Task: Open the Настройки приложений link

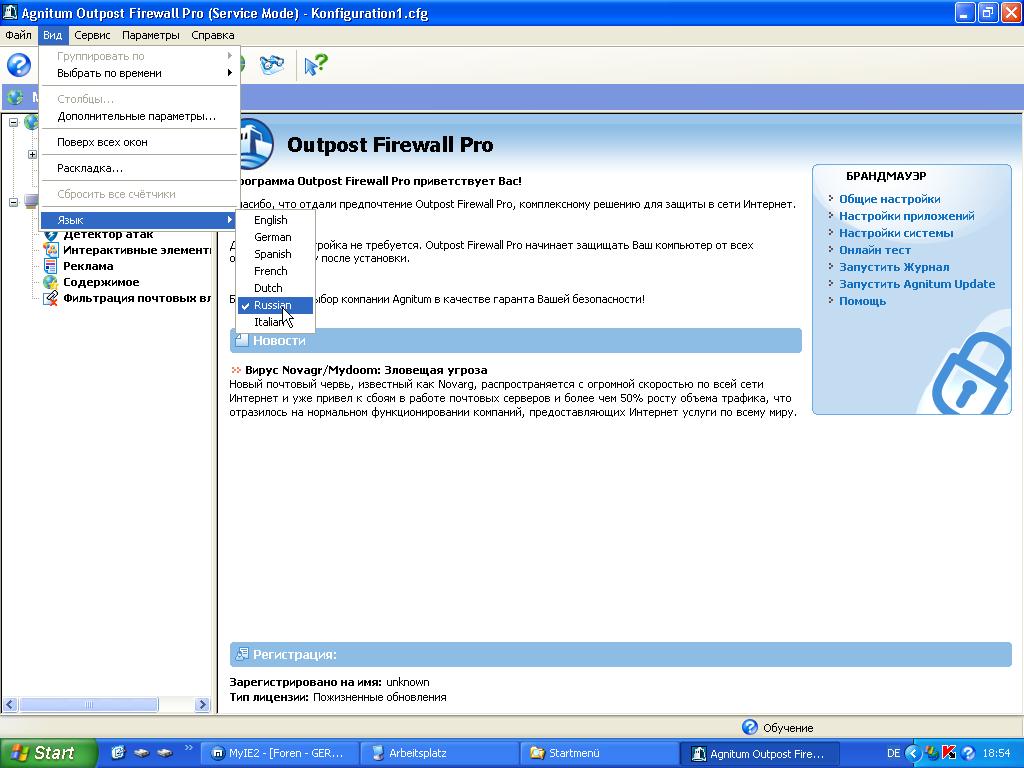Action: (906, 216)
